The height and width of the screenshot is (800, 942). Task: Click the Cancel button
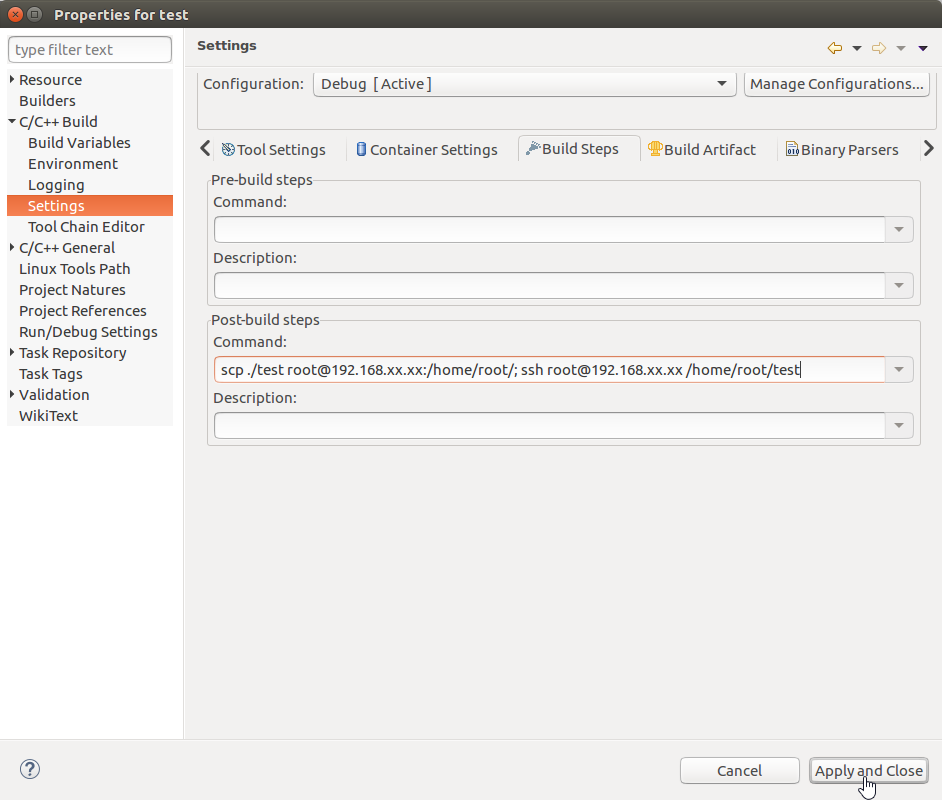pos(740,771)
